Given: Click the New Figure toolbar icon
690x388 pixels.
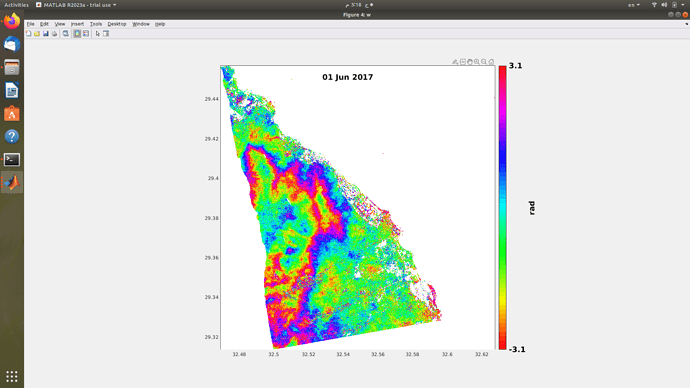Looking at the screenshot, I should [29, 34].
